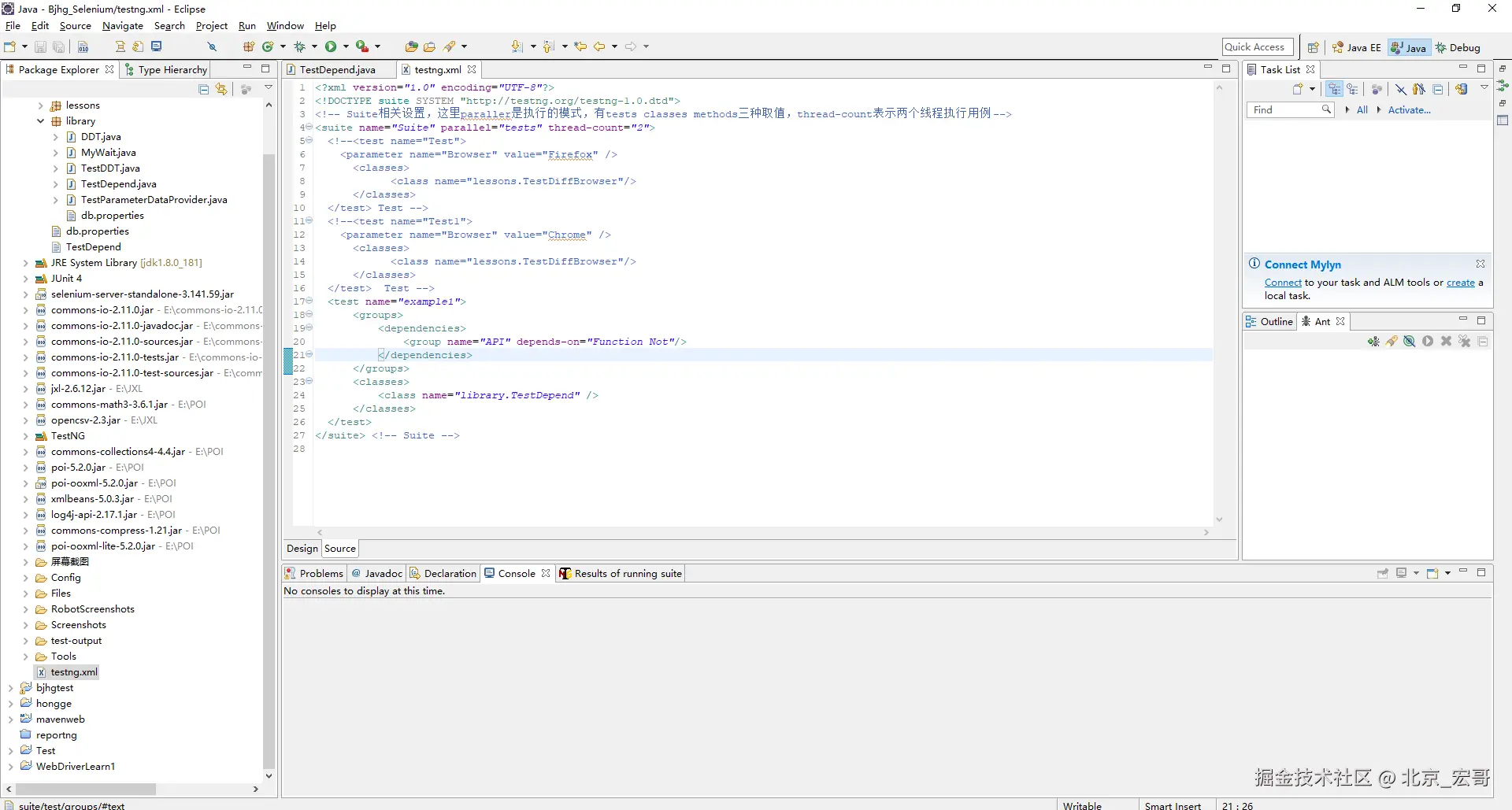Viewport: 1512px width, 810px height.
Task: Click the Activate... link in Task List
Action: [x=1409, y=110]
